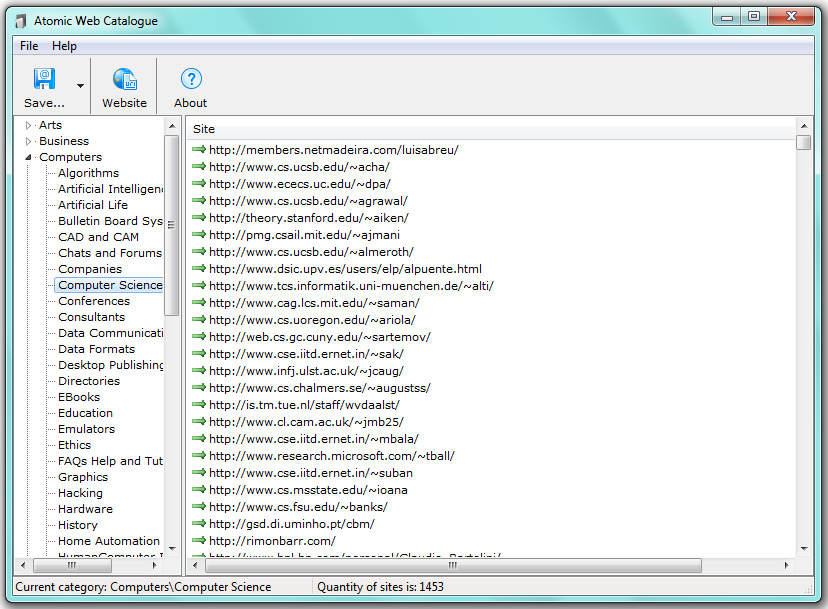This screenshot has width=828, height=609.
Task: Click the Current category status text
Action: pyautogui.click(x=143, y=587)
